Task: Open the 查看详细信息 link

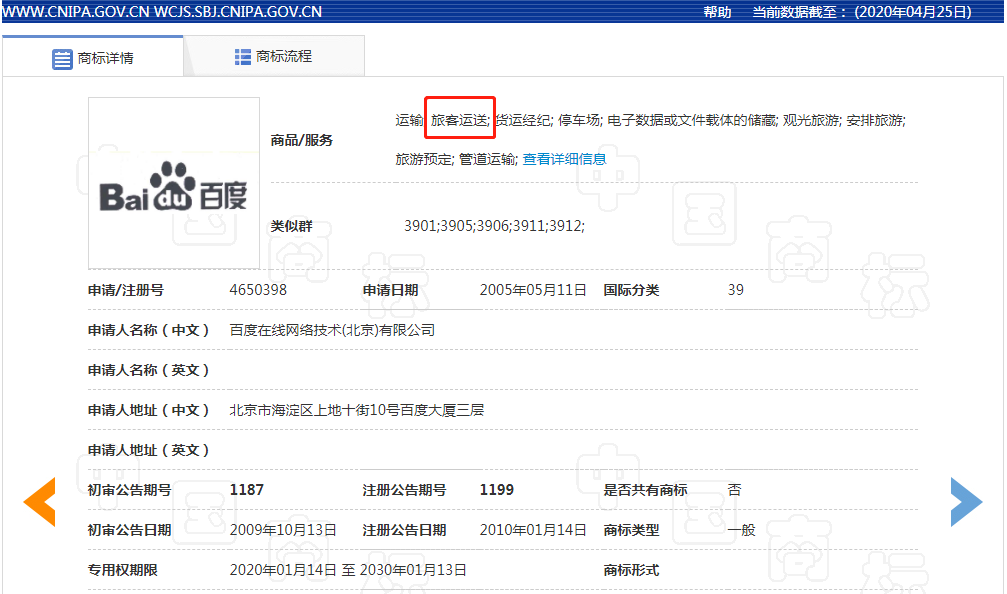Action: point(564,159)
